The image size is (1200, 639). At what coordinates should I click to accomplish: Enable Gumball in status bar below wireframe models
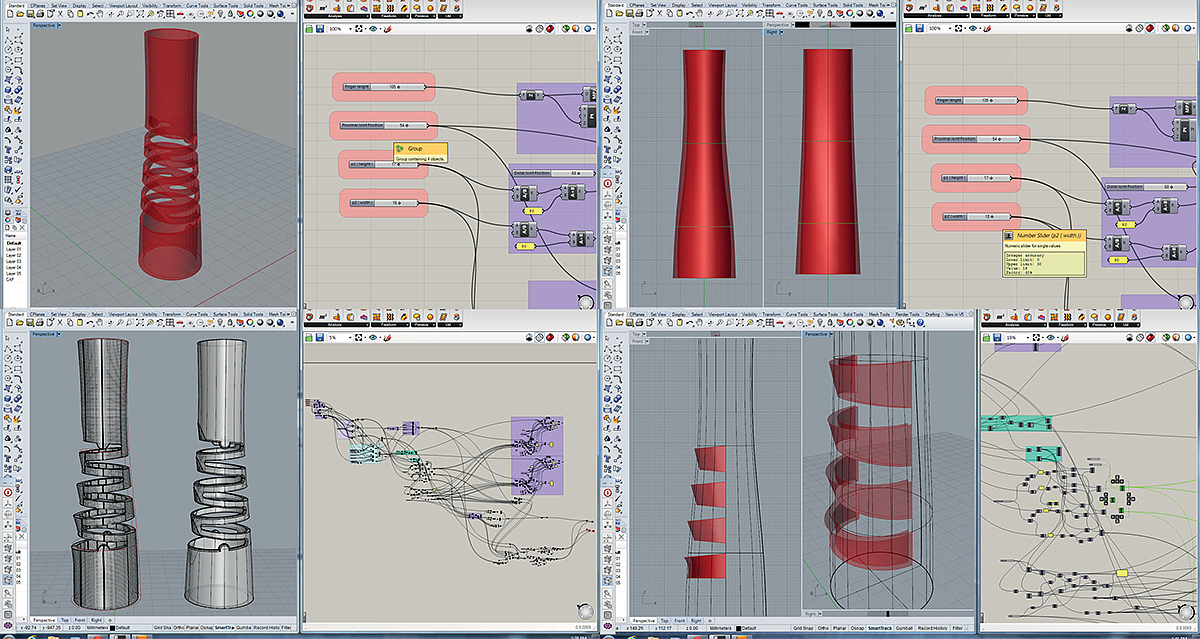[244, 628]
